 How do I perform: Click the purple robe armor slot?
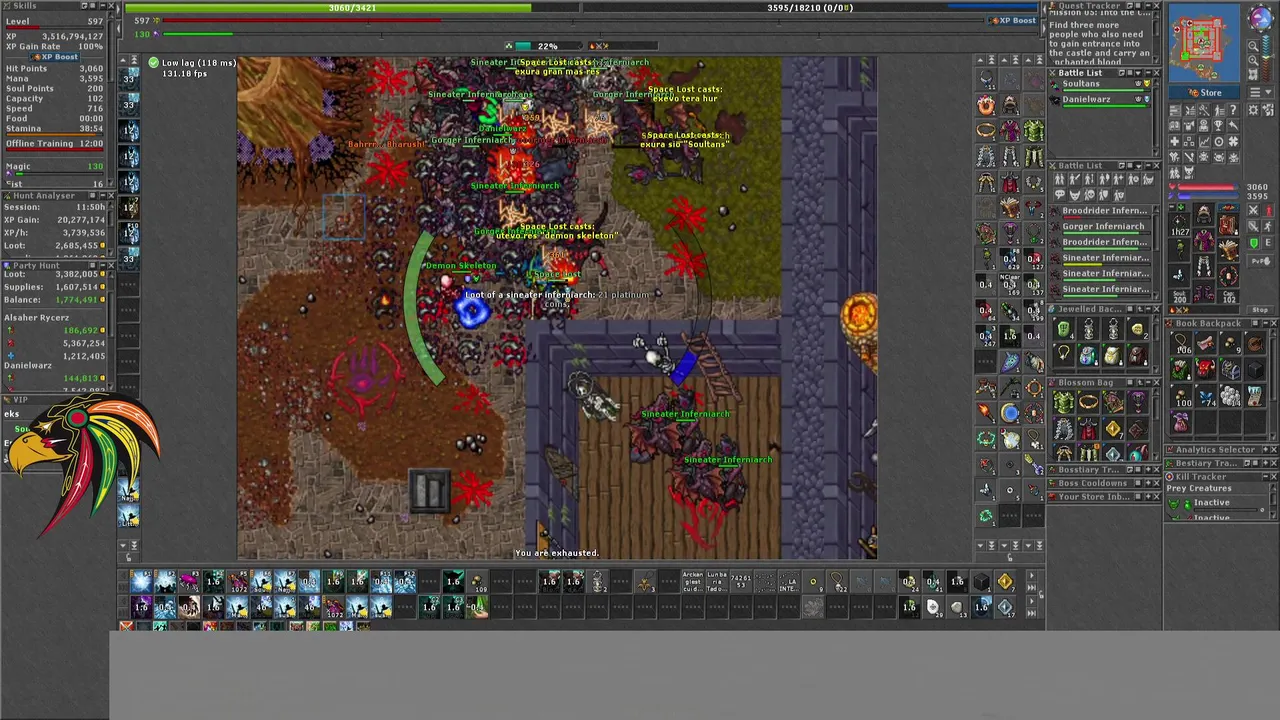click(x=1204, y=240)
